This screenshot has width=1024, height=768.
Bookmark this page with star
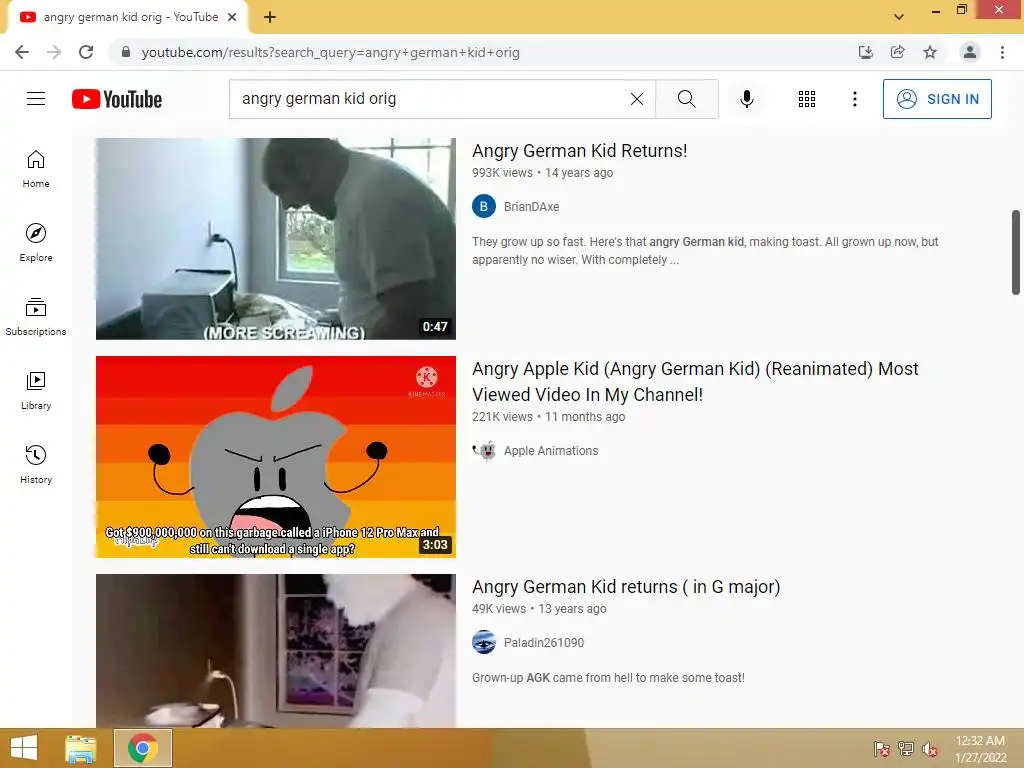[930, 52]
